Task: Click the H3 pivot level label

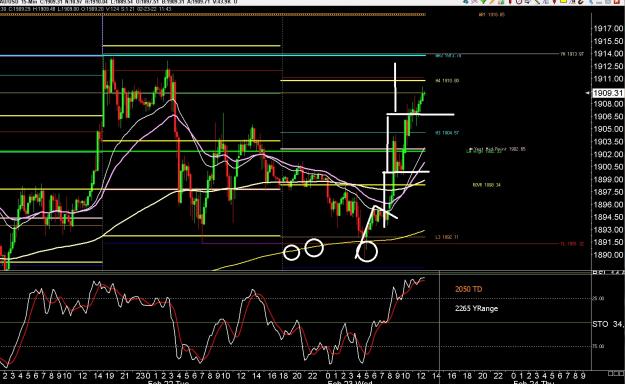Action: [x=447, y=133]
